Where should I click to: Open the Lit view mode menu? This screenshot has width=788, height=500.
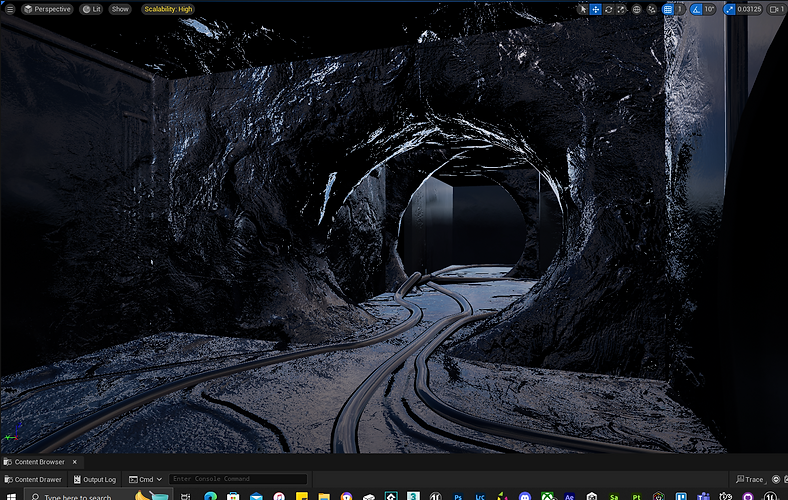coord(91,9)
